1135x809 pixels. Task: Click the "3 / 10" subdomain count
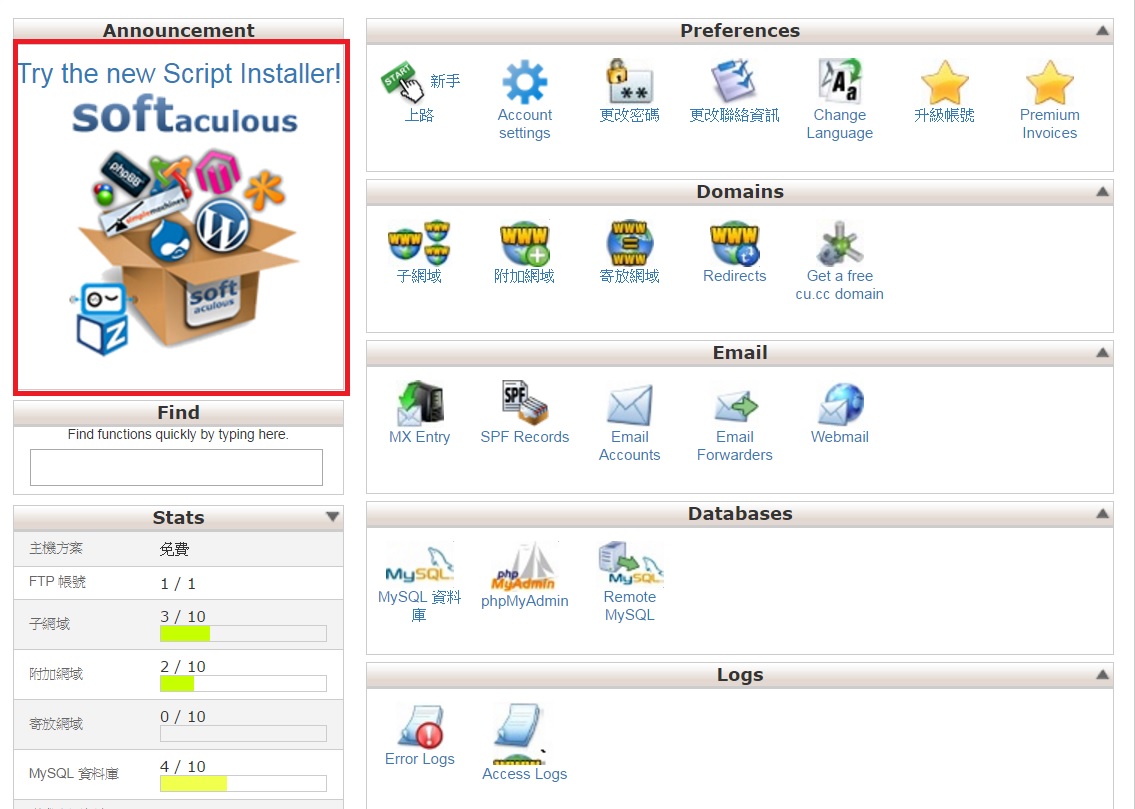183,617
